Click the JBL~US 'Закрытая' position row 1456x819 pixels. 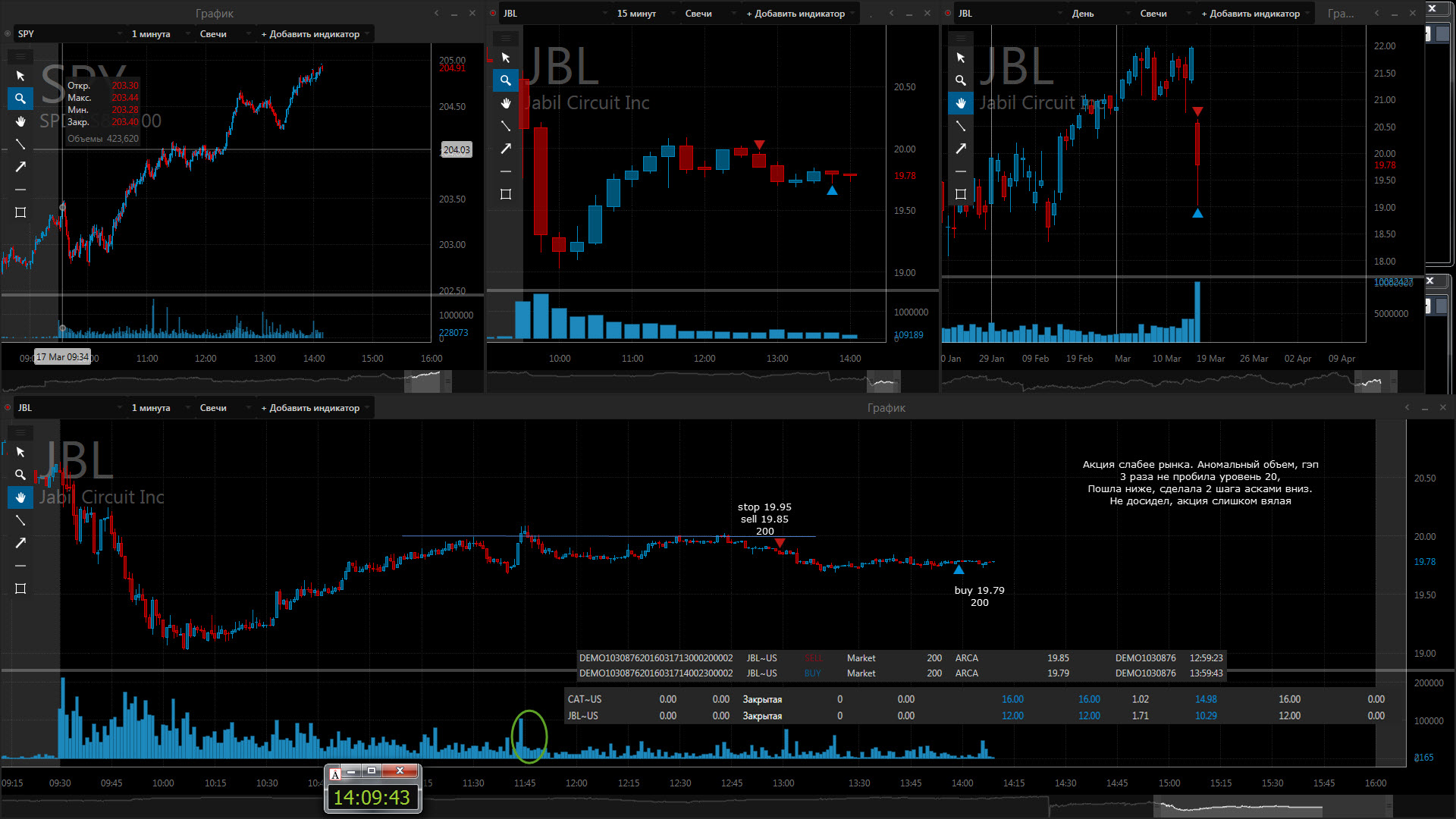pyautogui.click(x=977, y=716)
